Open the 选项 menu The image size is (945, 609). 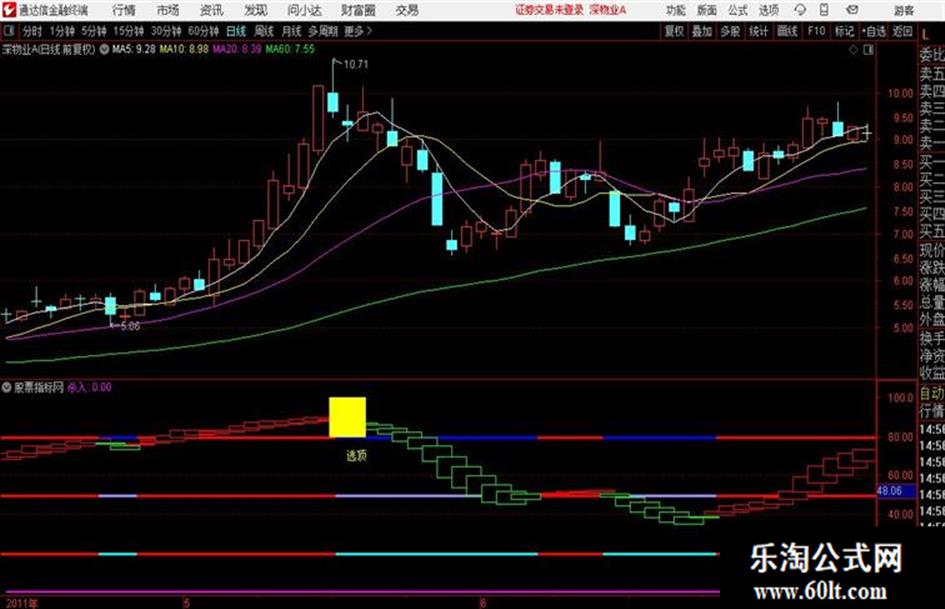tap(768, 10)
